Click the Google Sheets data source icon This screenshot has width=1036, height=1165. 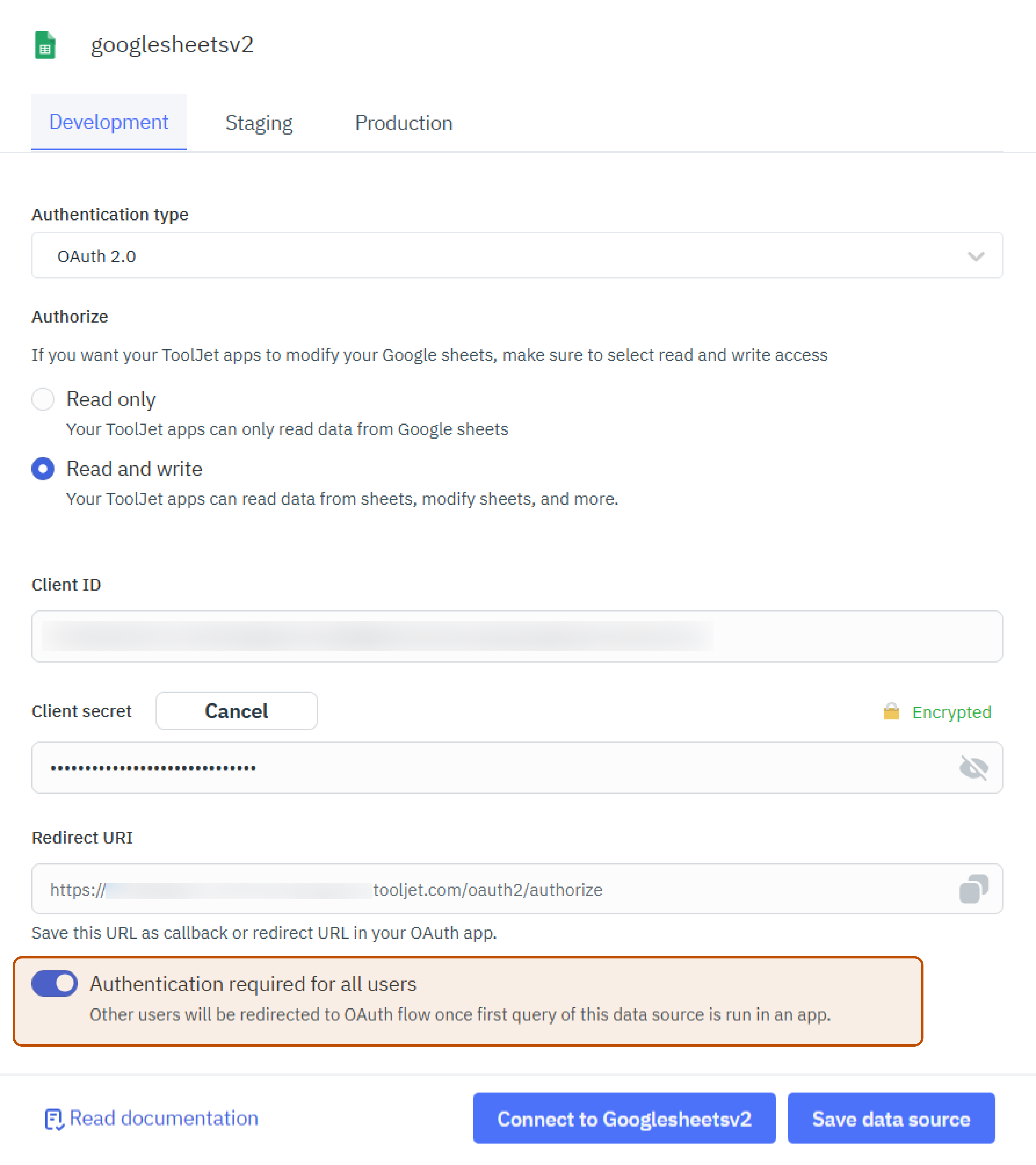(45, 45)
